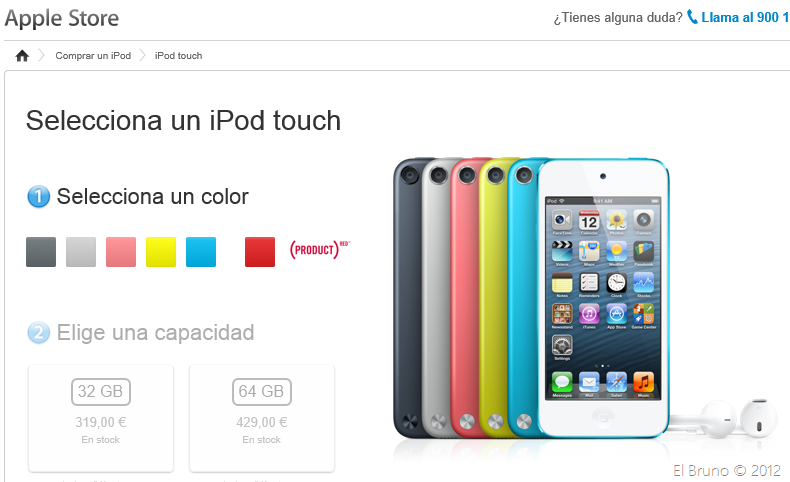Click the white earbuds in the product image

pyautogui.click(x=728, y=418)
